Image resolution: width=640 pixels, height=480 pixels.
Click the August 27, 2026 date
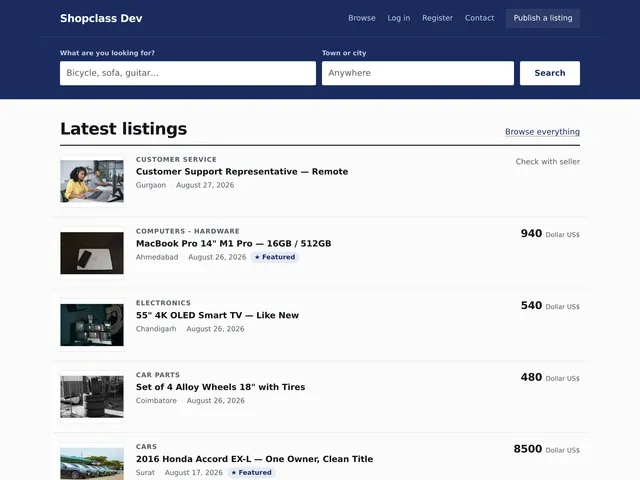click(x=205, y=185)
